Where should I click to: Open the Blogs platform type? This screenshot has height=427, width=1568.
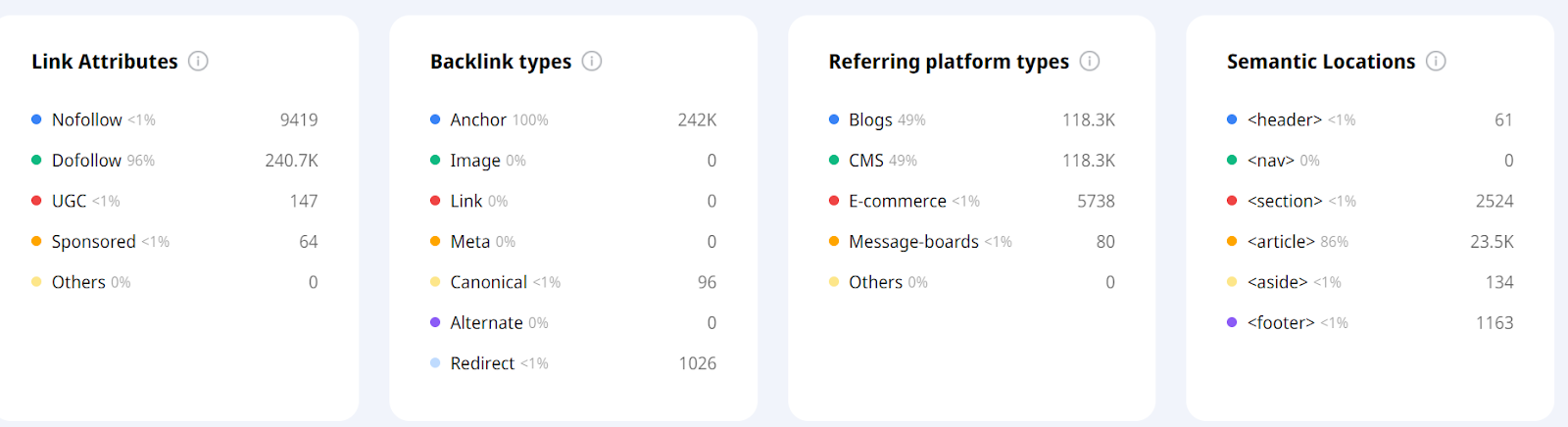click(x=870, y=119)
